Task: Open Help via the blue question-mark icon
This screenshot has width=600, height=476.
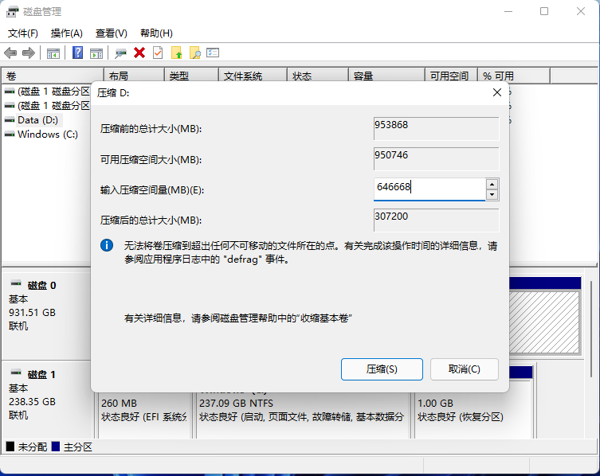Action: click(78, 52)
